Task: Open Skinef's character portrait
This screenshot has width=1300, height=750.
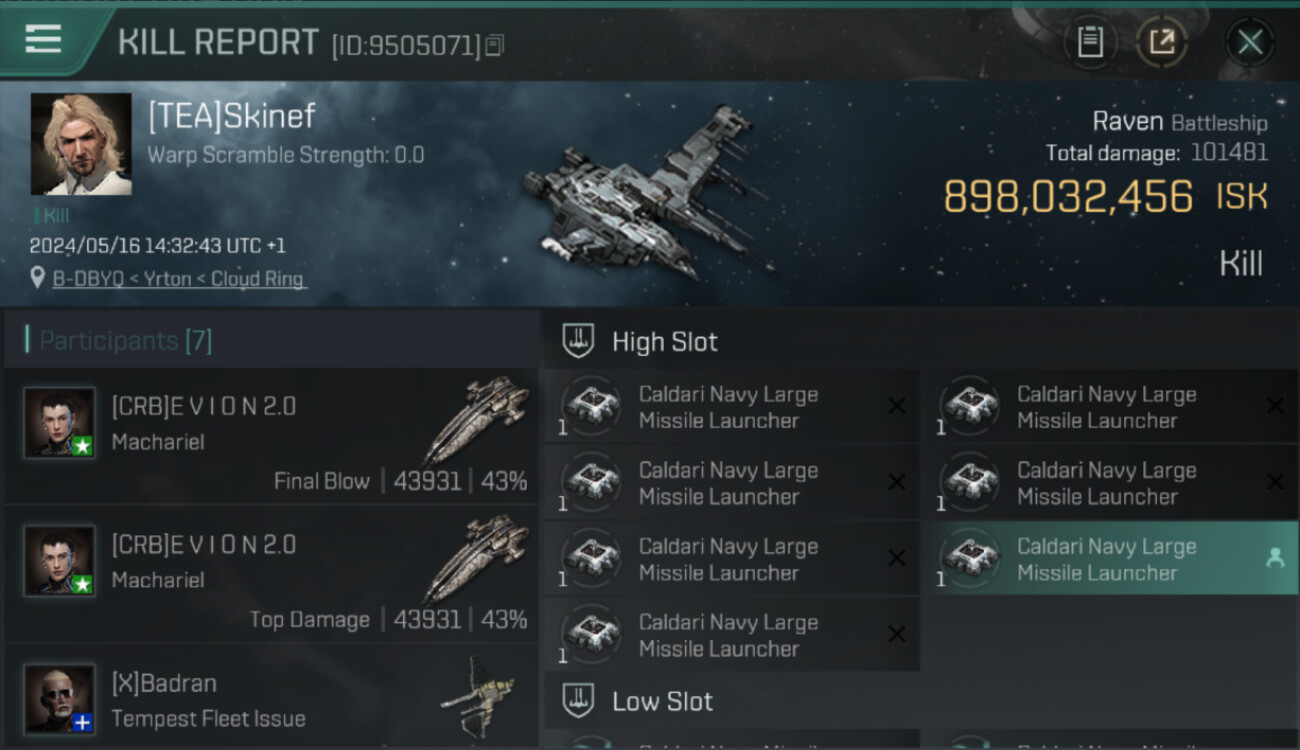Action: 81,144
